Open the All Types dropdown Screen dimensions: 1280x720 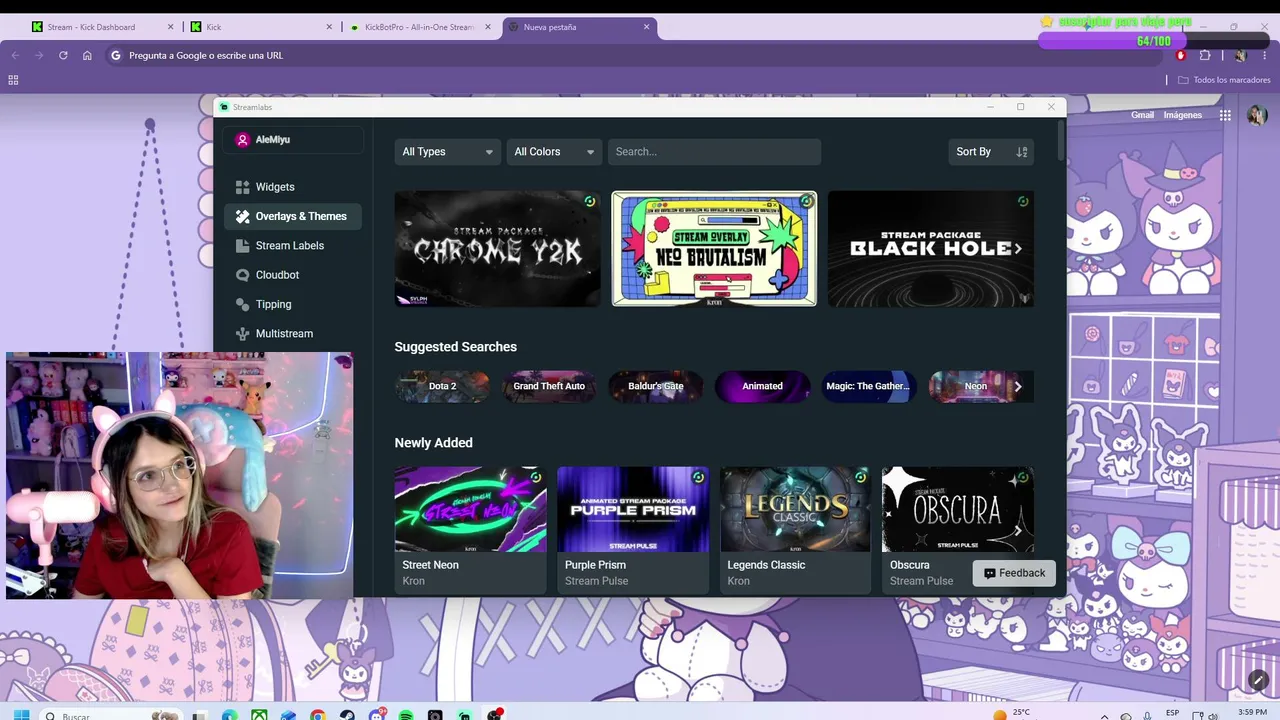448,152
